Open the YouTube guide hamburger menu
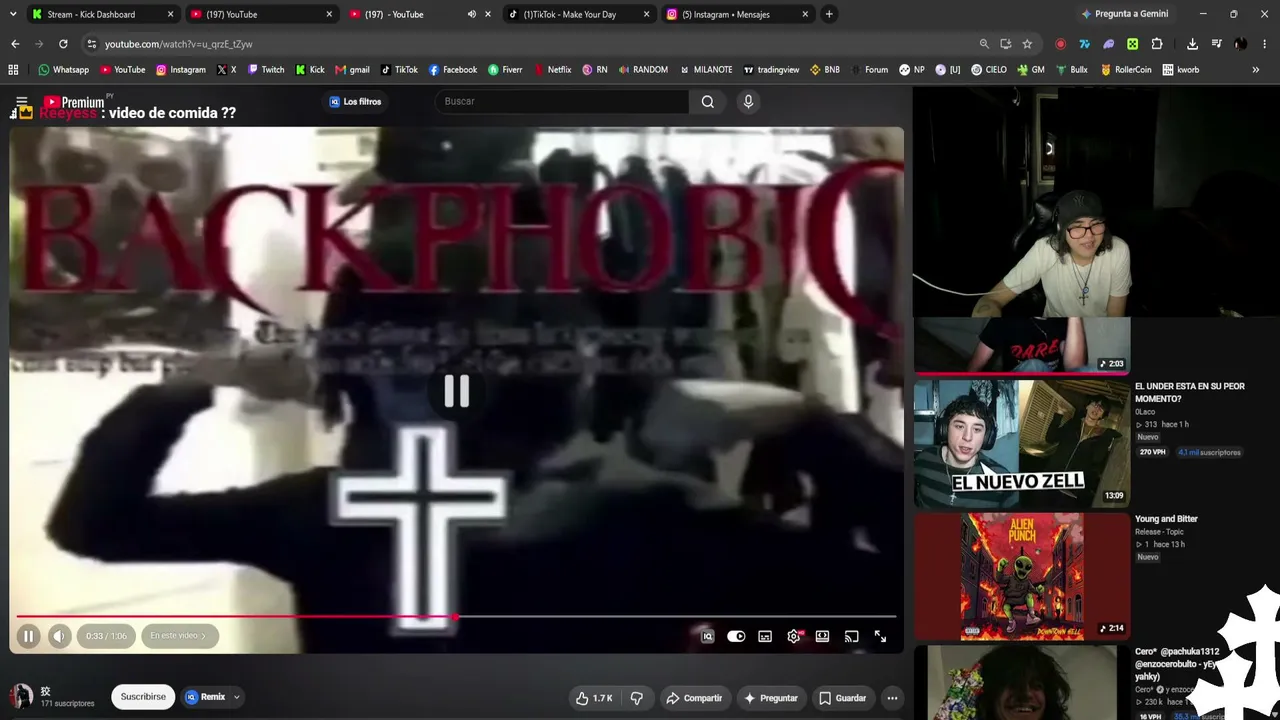 (x=21, y=102)
